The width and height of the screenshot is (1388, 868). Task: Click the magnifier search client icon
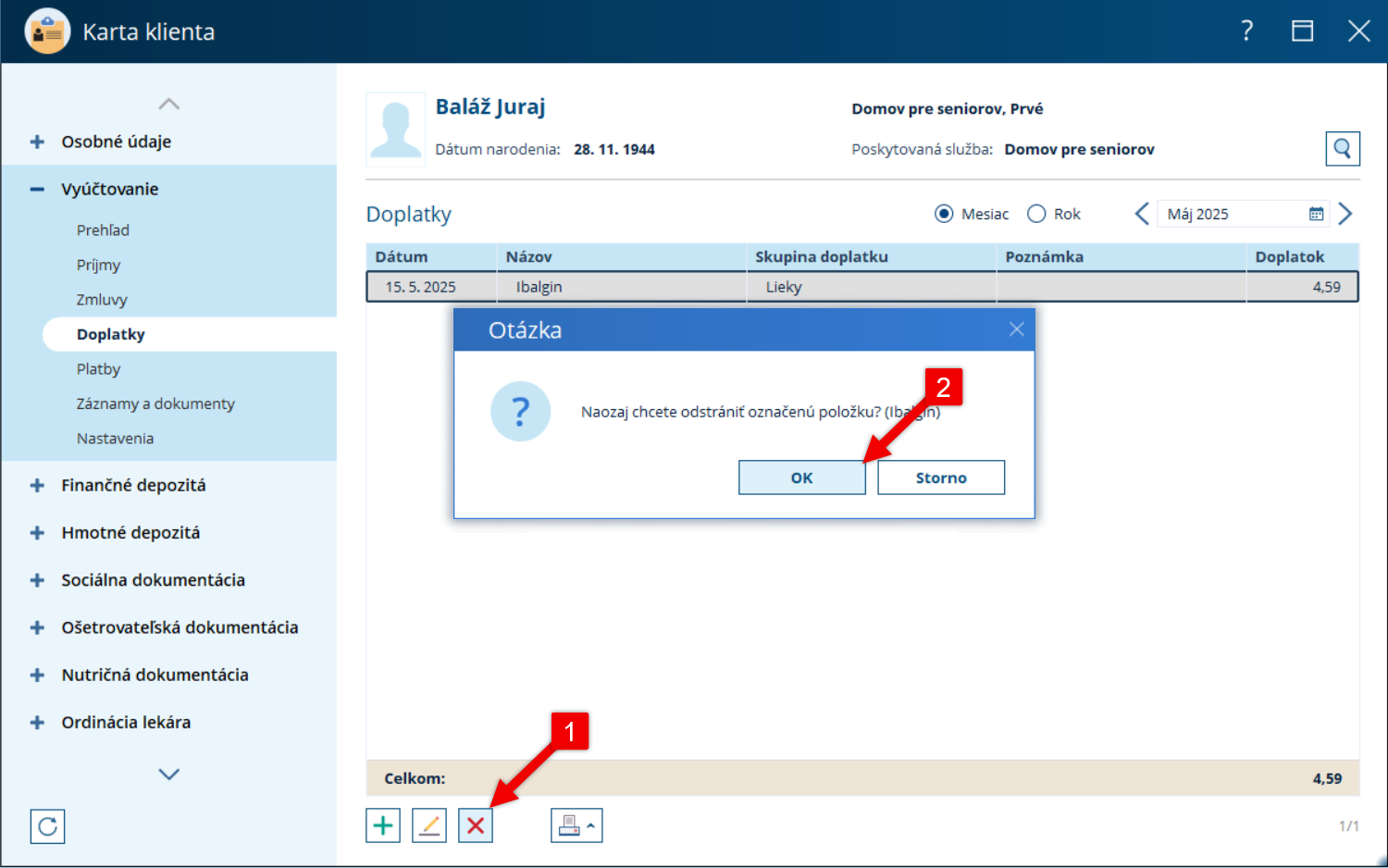[x=1343, y=148]
